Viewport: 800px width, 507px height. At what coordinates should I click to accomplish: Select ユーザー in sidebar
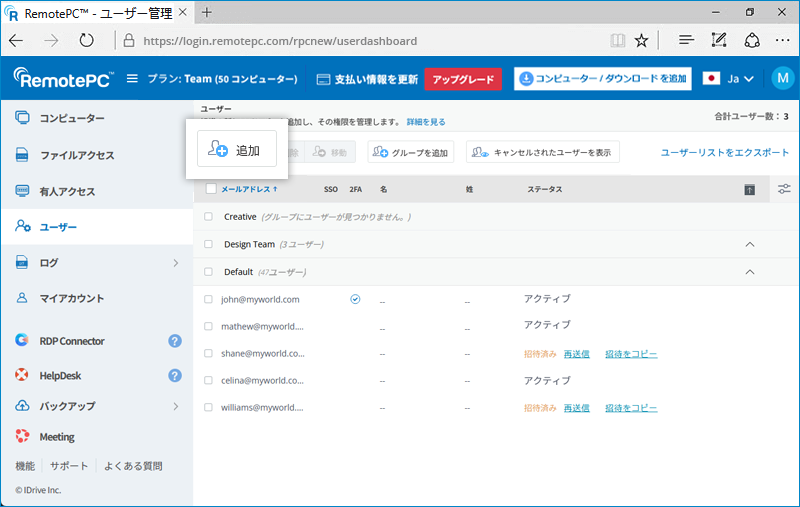point(58,226)
